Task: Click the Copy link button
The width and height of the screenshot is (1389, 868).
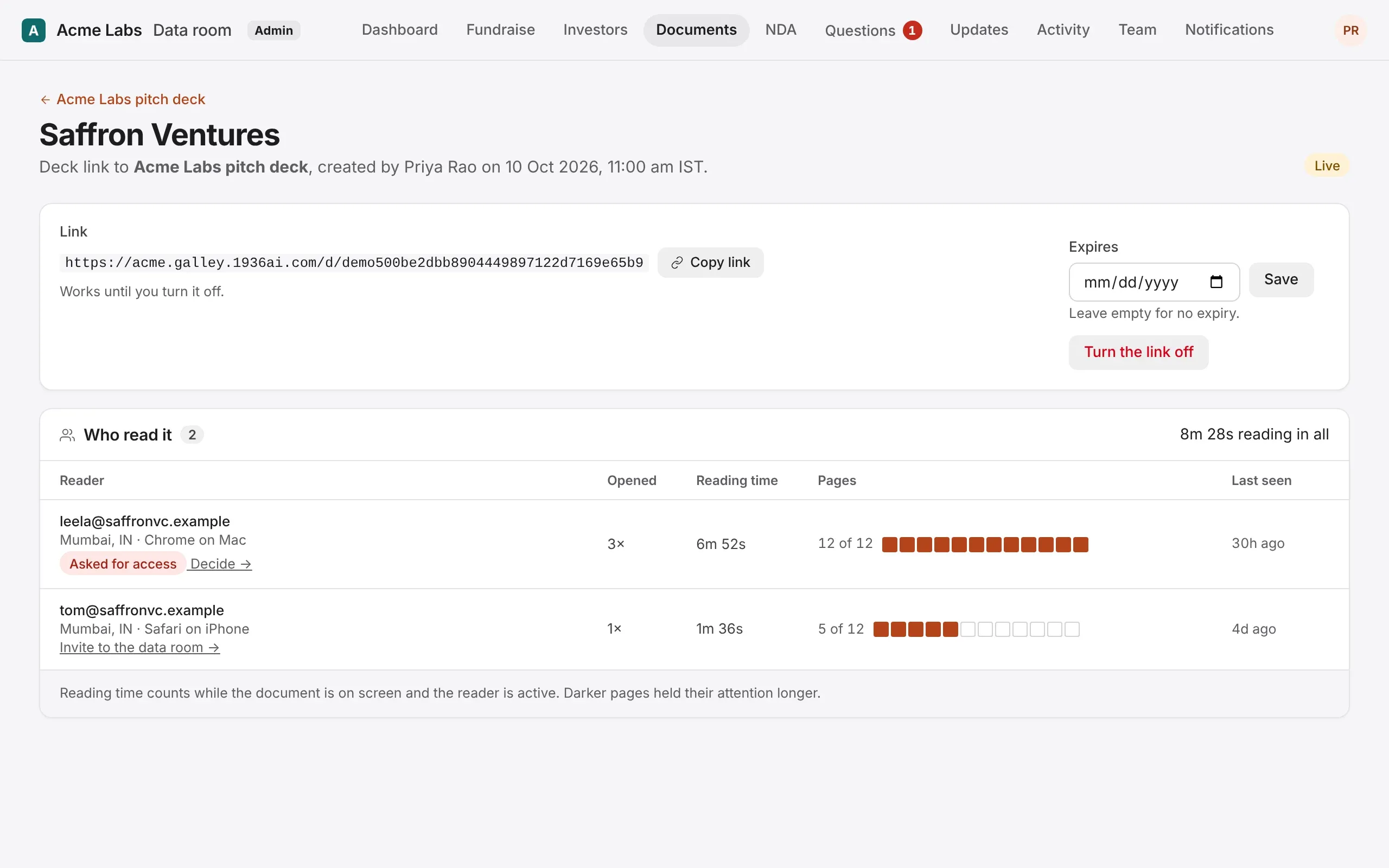Action: [710, 263]
